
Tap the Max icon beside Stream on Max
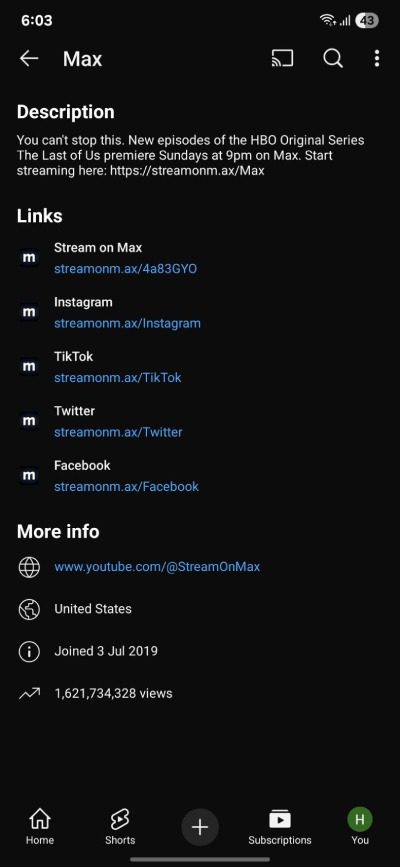29,258
